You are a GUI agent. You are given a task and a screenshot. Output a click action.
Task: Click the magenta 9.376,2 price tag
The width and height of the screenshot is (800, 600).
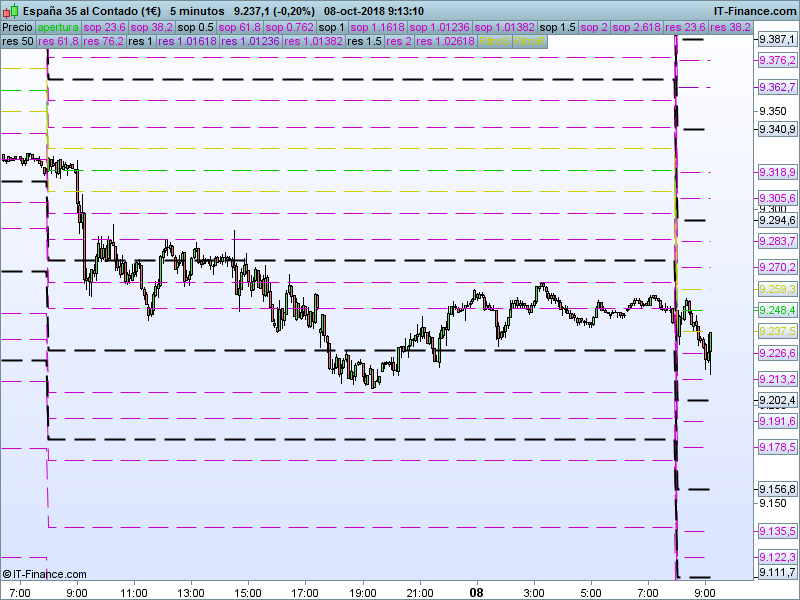click(777, 60)
